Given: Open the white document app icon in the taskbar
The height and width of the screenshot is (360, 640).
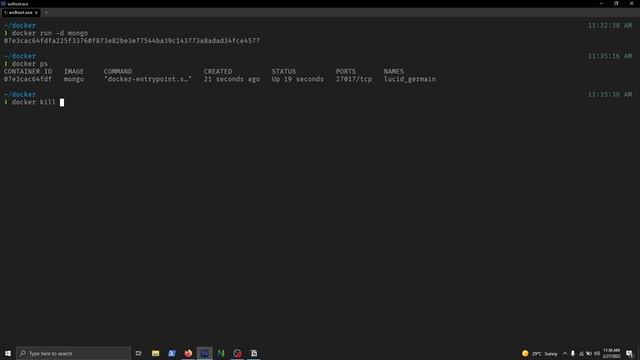Looking at the screenshot, I should (254, 353).
